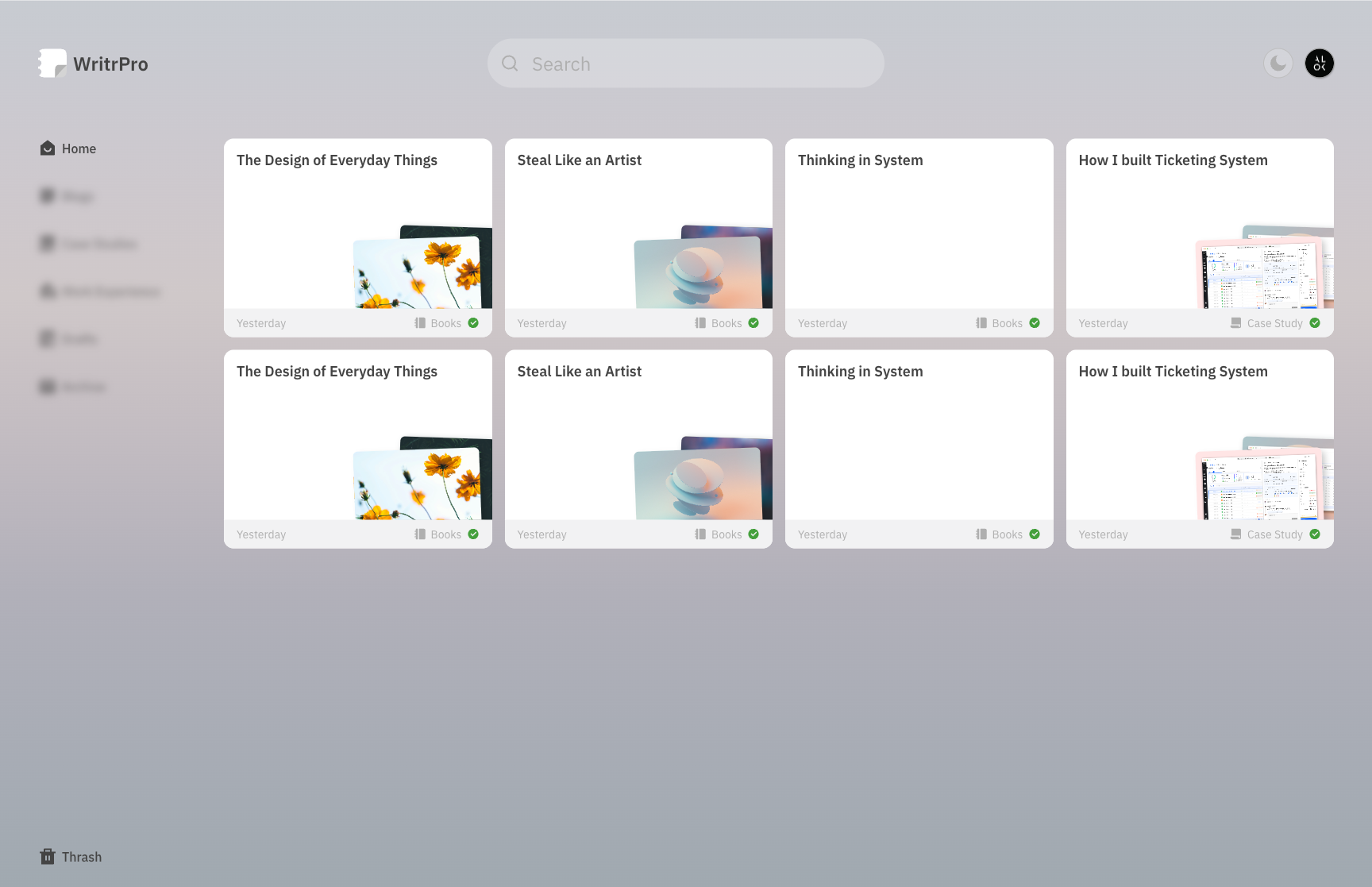Screen dimensions: 1372x887
Task: Click Books label on bottom-row Everyday Things card
Action: click(x=446, y=534)
